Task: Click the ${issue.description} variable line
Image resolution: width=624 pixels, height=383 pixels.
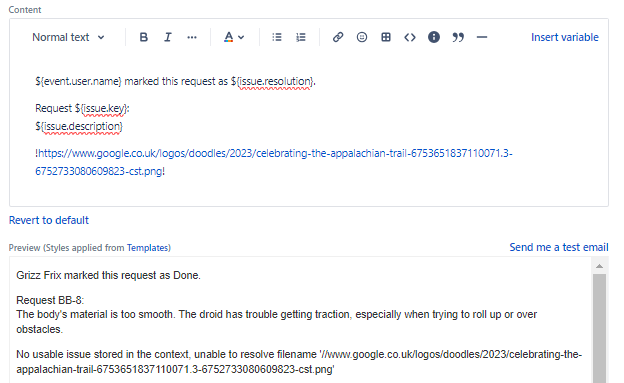Action: pos(79,127)
